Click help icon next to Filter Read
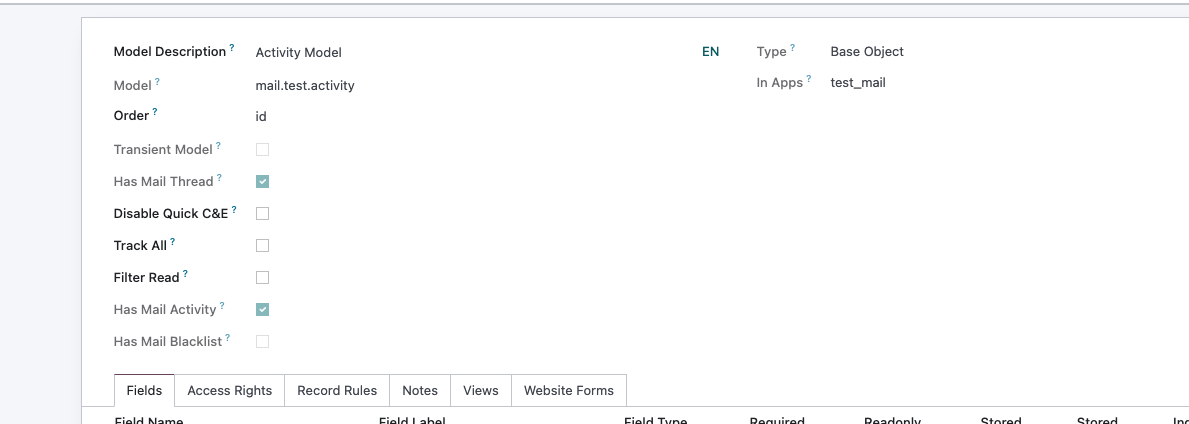Viewport: 1189px width, 424px height. [x=186, y=274]
